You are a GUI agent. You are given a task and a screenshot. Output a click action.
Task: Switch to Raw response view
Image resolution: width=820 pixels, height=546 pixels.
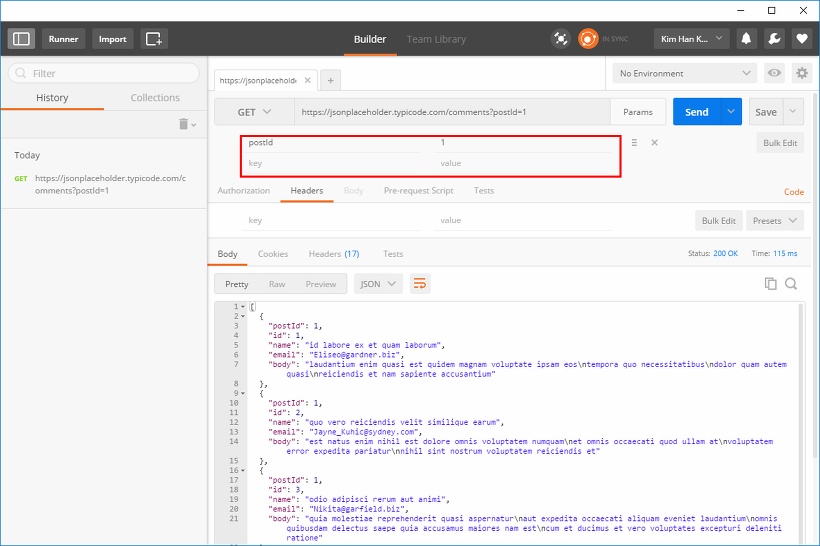(x=277, y=284)
